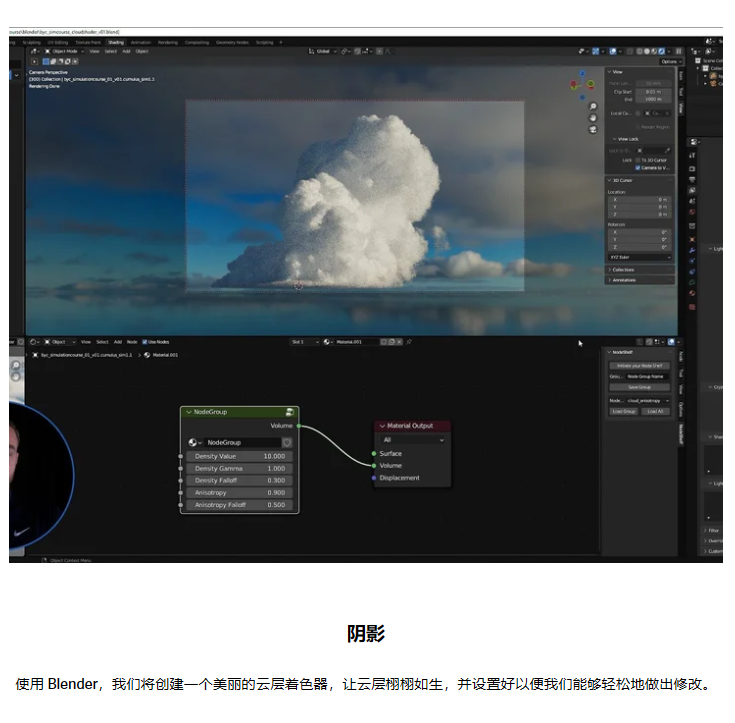
Task: Open the Modifiers wrench properties tab
Action: point(692,250)
